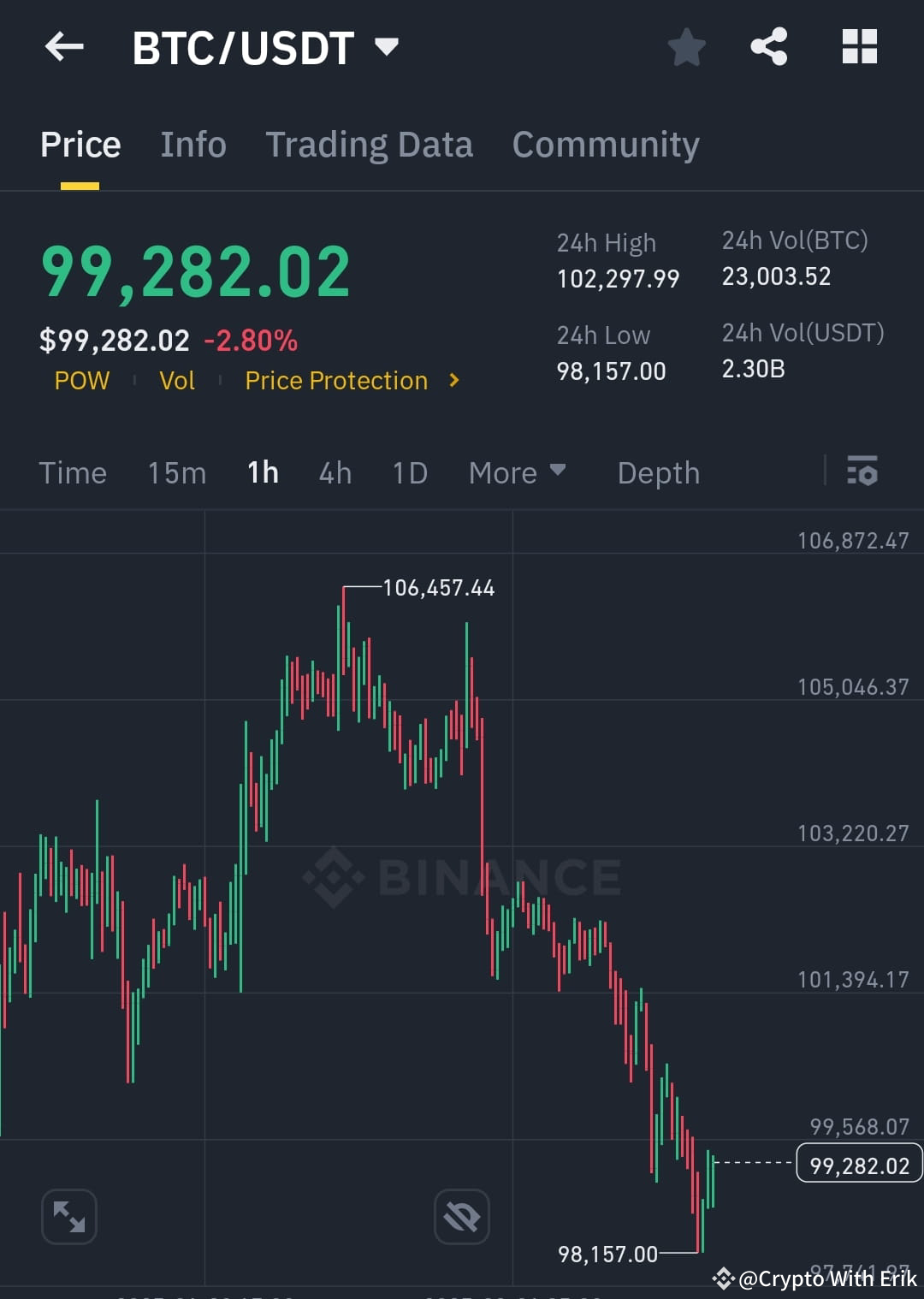Share the BTC/USDT chart

(769, 47)
